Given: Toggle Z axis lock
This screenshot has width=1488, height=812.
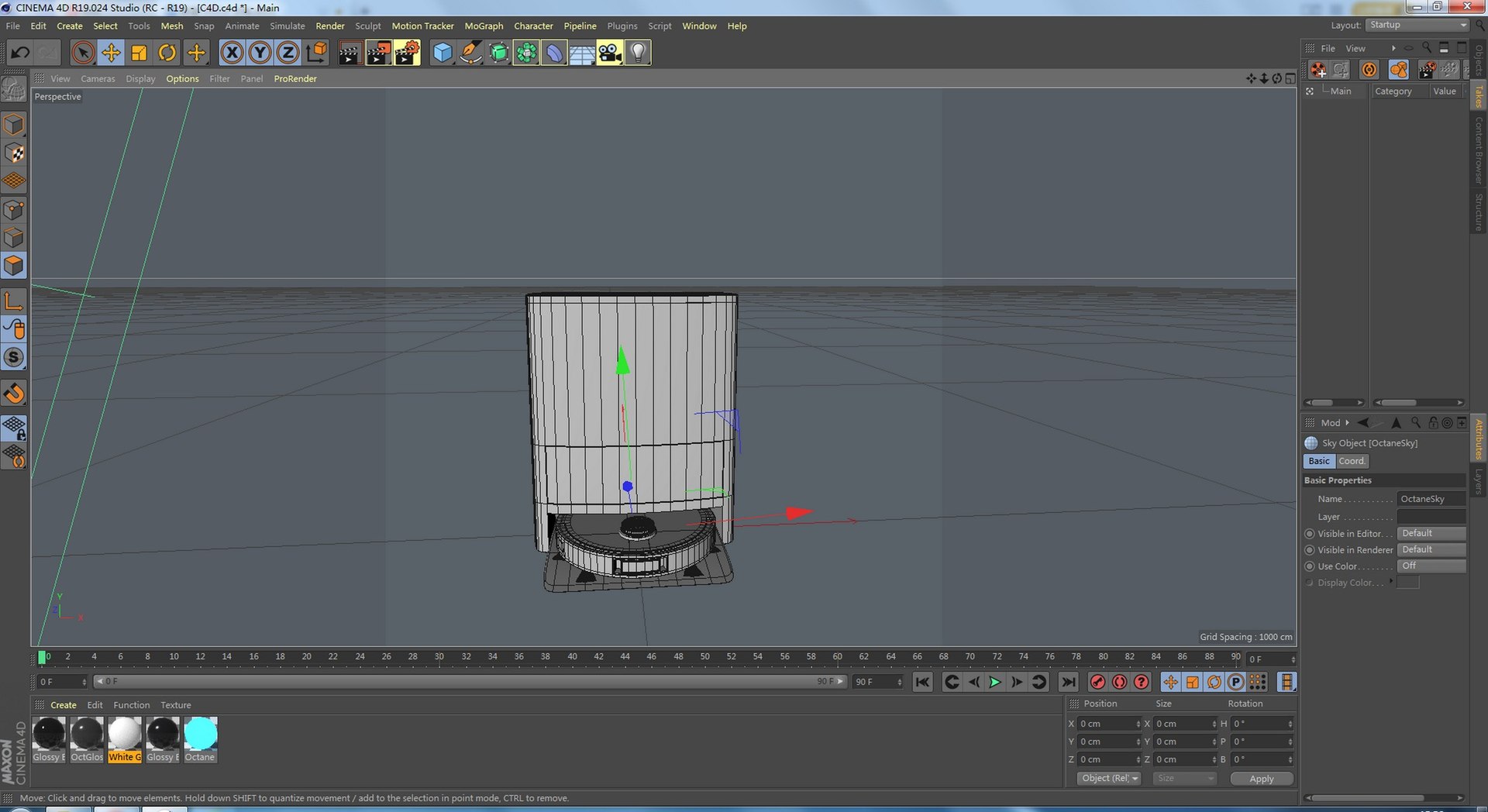Looking at the screenshot, I should pyautogui.click(x=288, y=53).
